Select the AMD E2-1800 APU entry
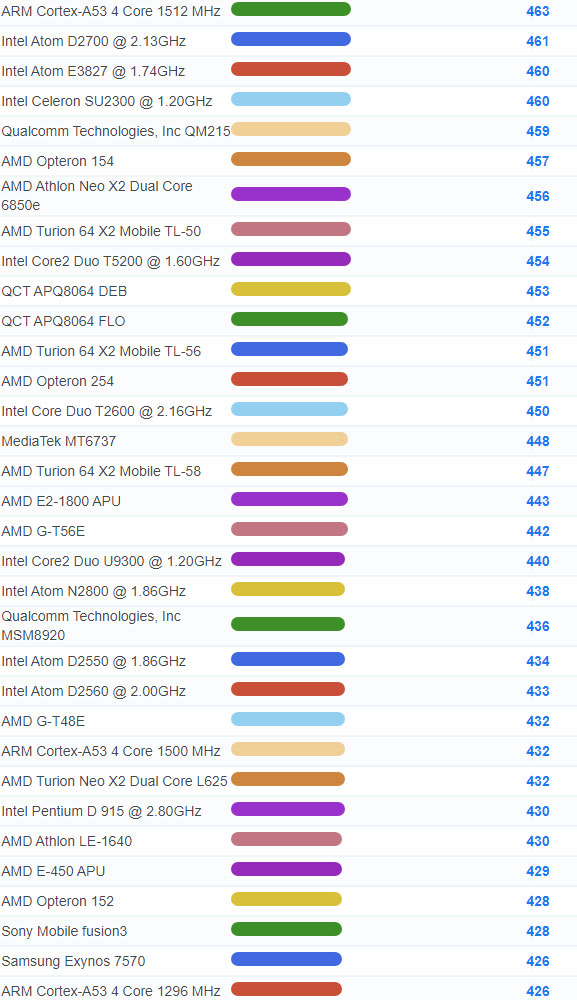The image size is (577, 1000). point(61,501)
